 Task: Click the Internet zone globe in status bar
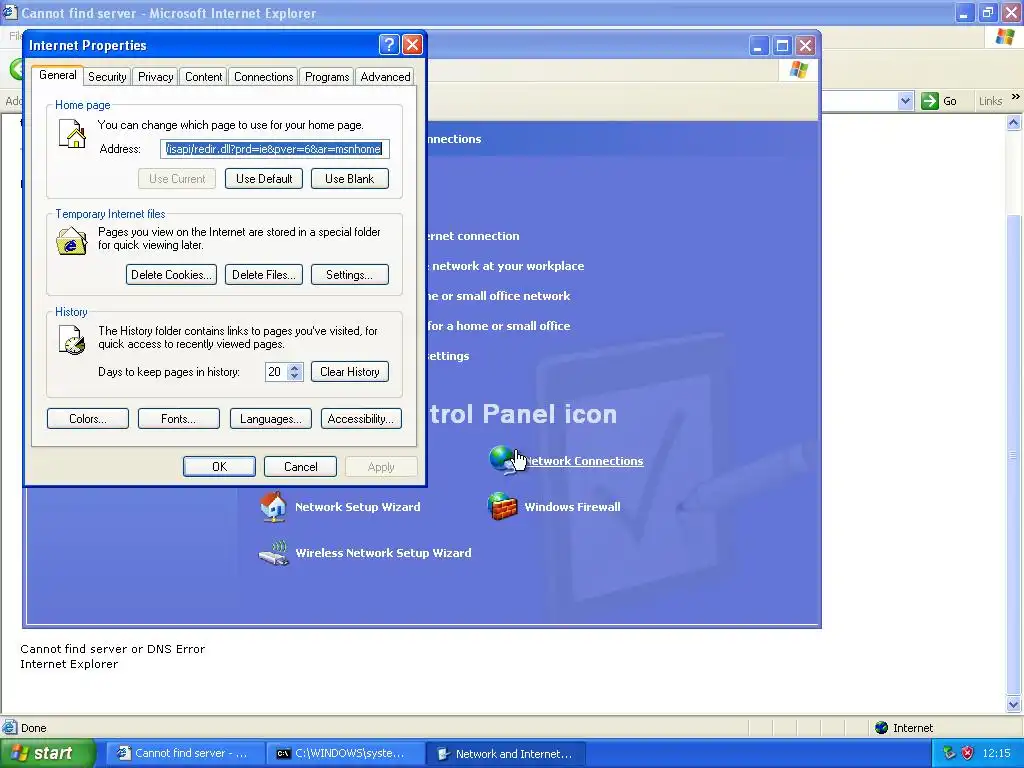[x=882, y=728]
